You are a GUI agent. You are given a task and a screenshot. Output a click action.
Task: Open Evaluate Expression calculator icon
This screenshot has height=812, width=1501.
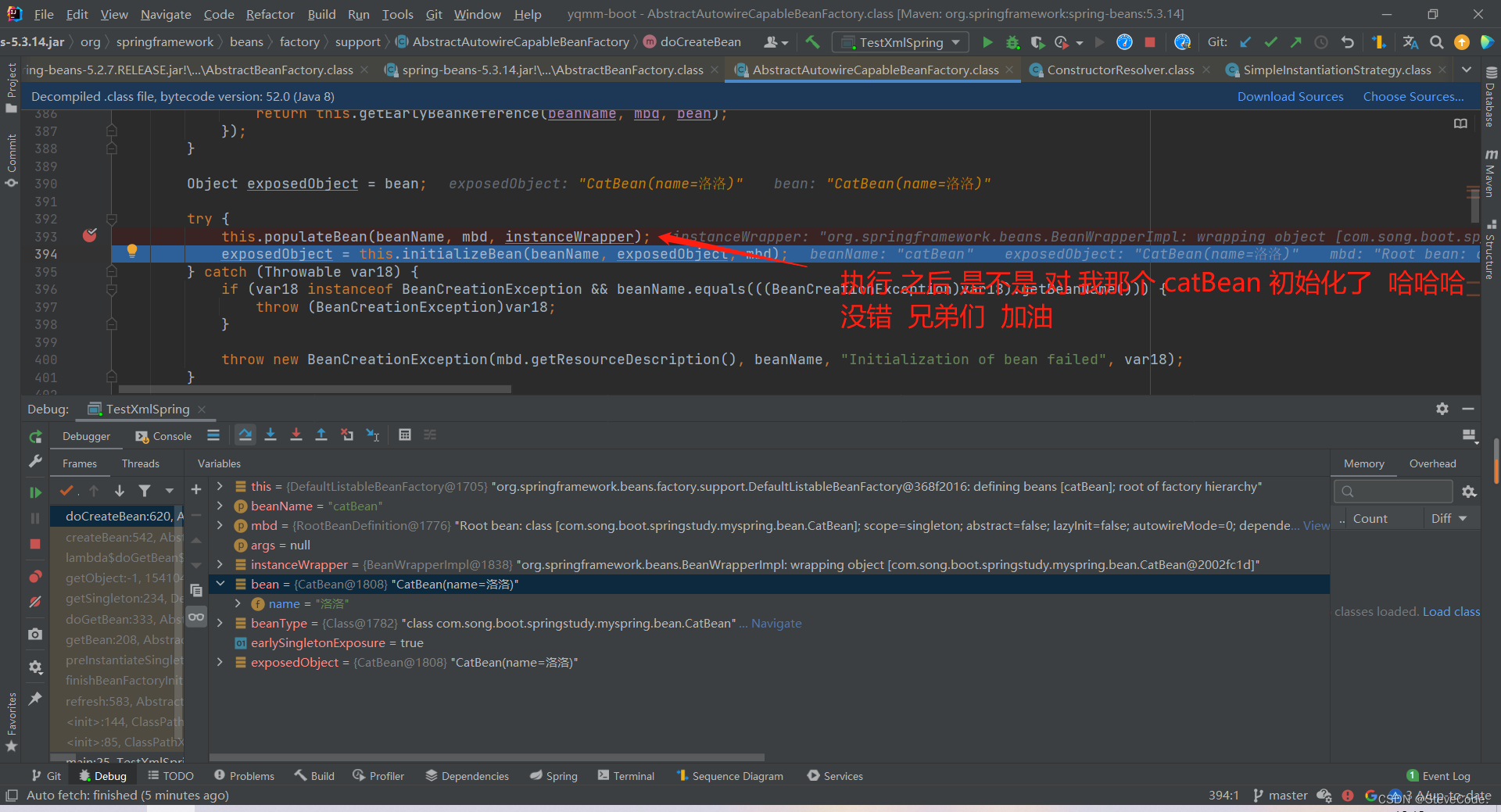405,435
